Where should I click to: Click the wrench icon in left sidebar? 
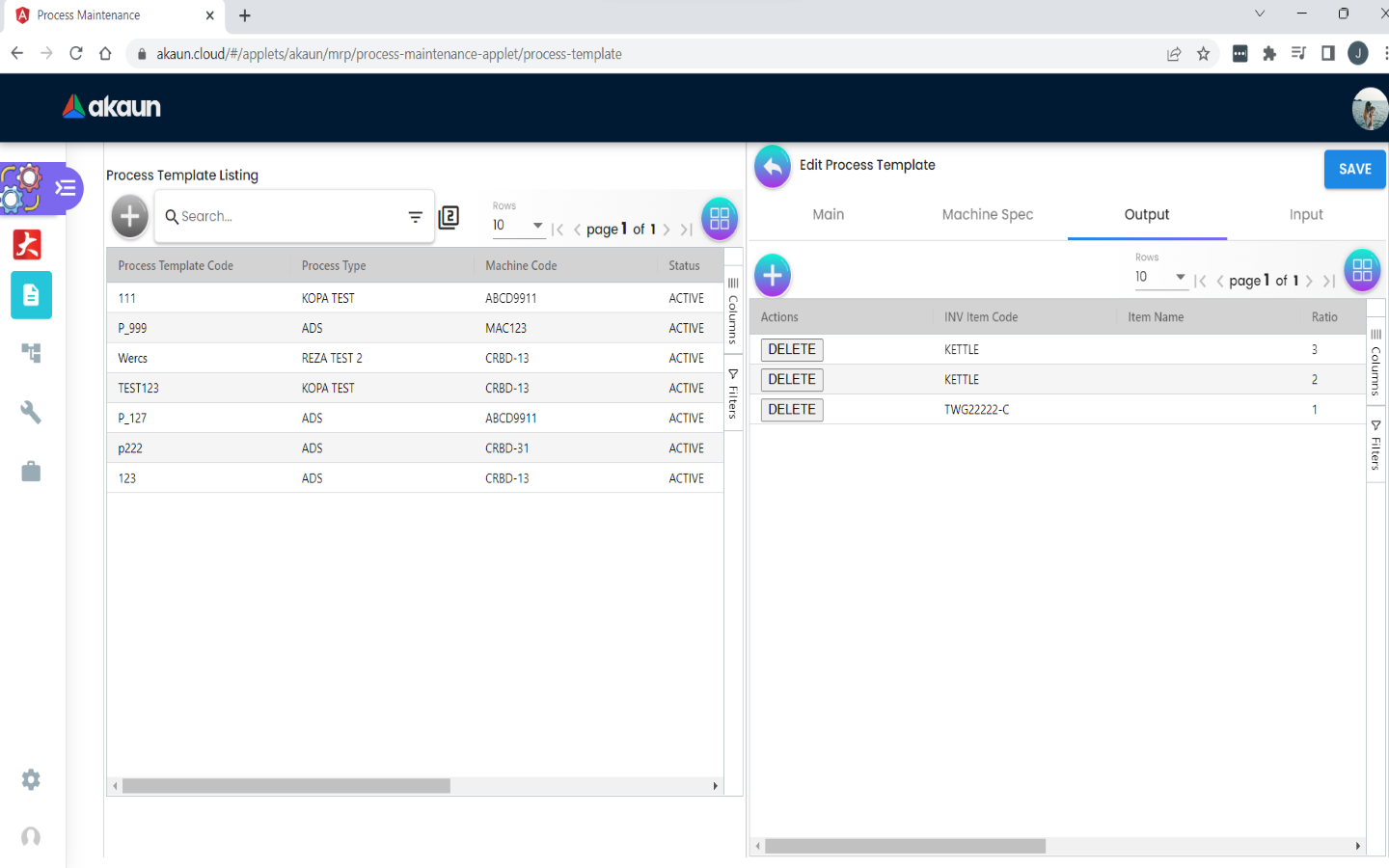tap(31, 413)
